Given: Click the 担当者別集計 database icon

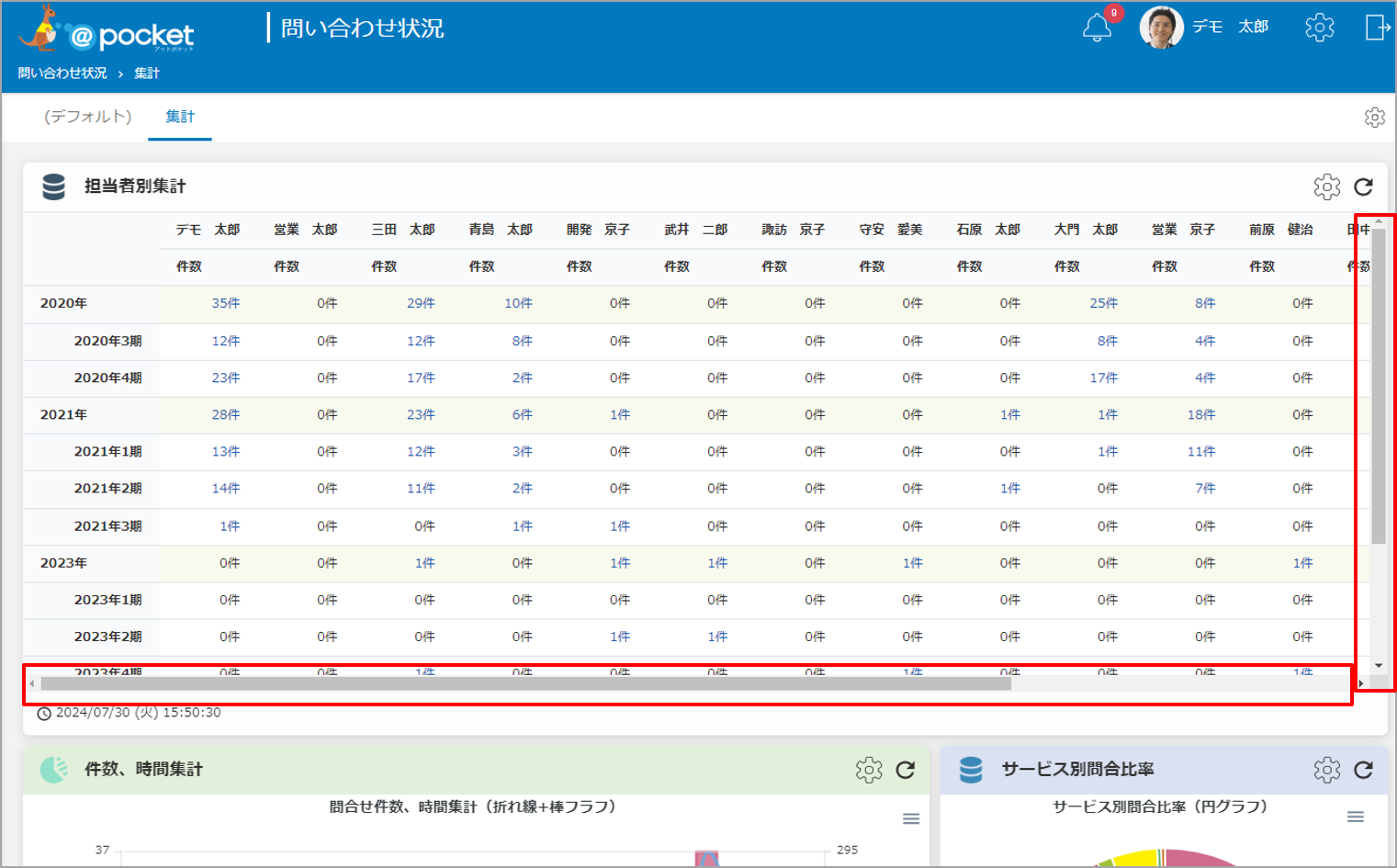Looking at the screenshot, I should (54, 186).
